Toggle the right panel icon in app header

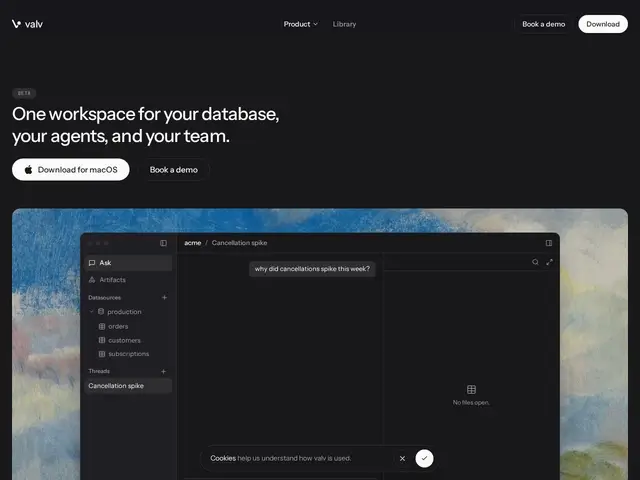coord(549,243)
